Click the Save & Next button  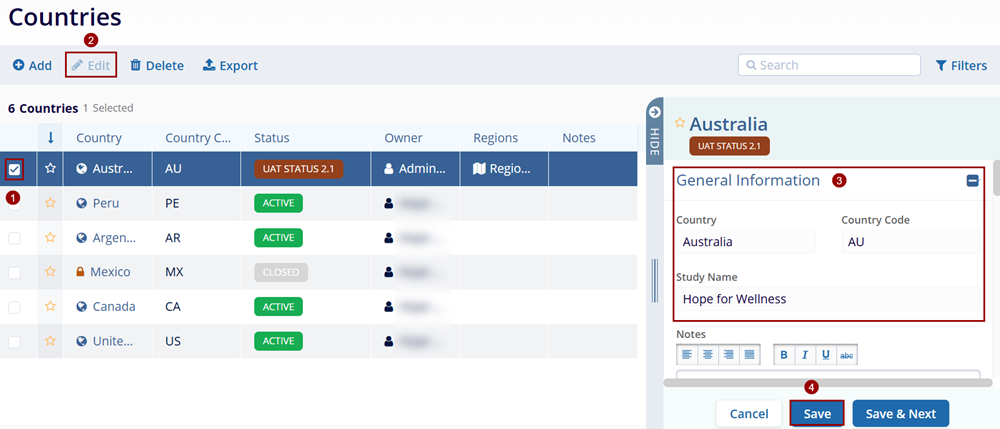tap(900, 414)
